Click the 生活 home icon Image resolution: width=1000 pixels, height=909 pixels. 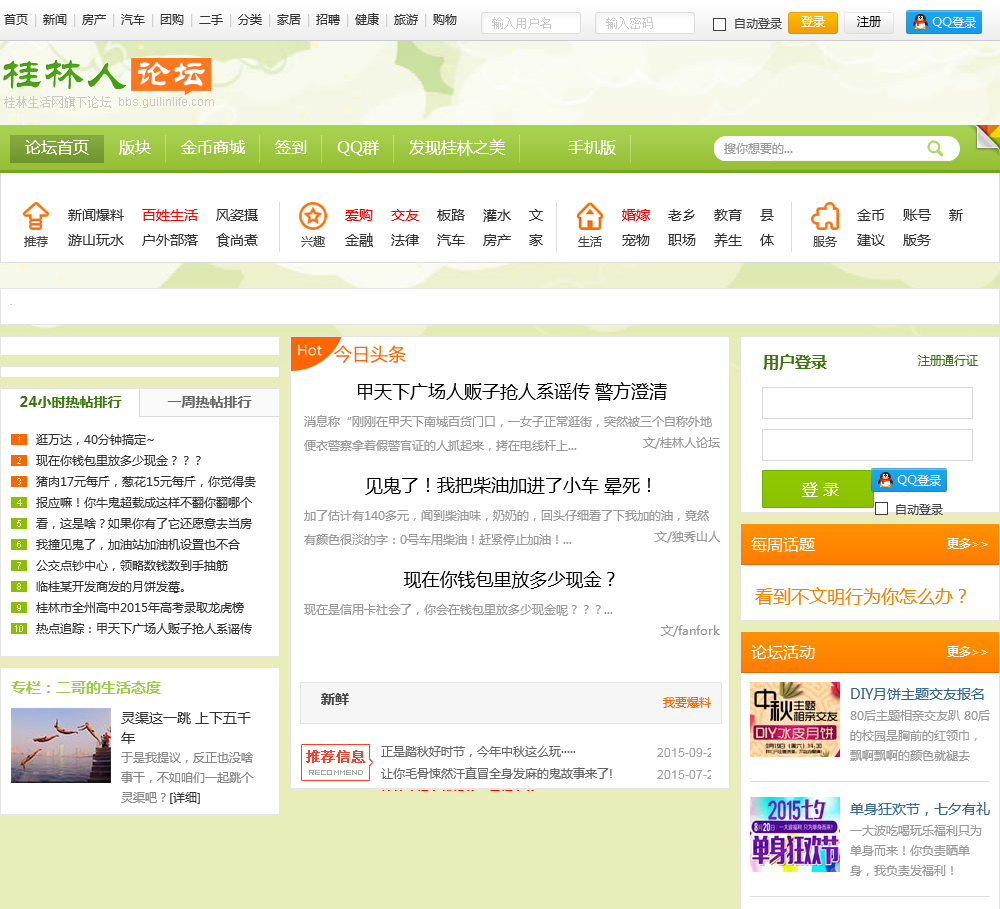coord(589,216)
